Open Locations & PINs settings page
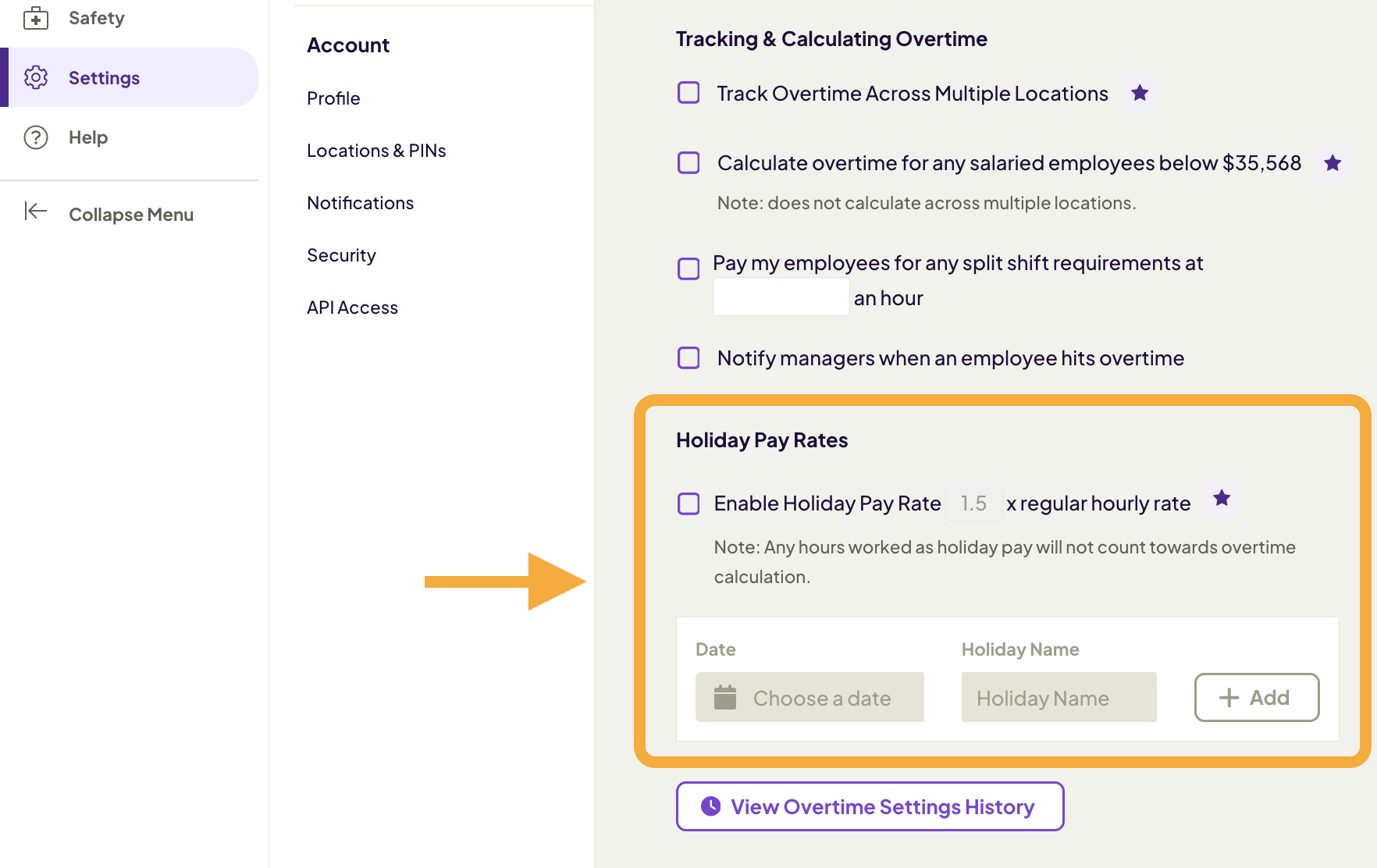Image resolution: width=1377 pixels, height=868 pixels. coord(376,151)
